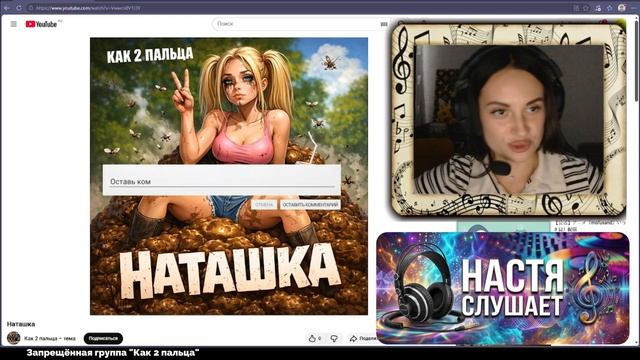The image size is (640, 360).
Task: Go to the YouTube home logo
Action: tap(41, 24)
